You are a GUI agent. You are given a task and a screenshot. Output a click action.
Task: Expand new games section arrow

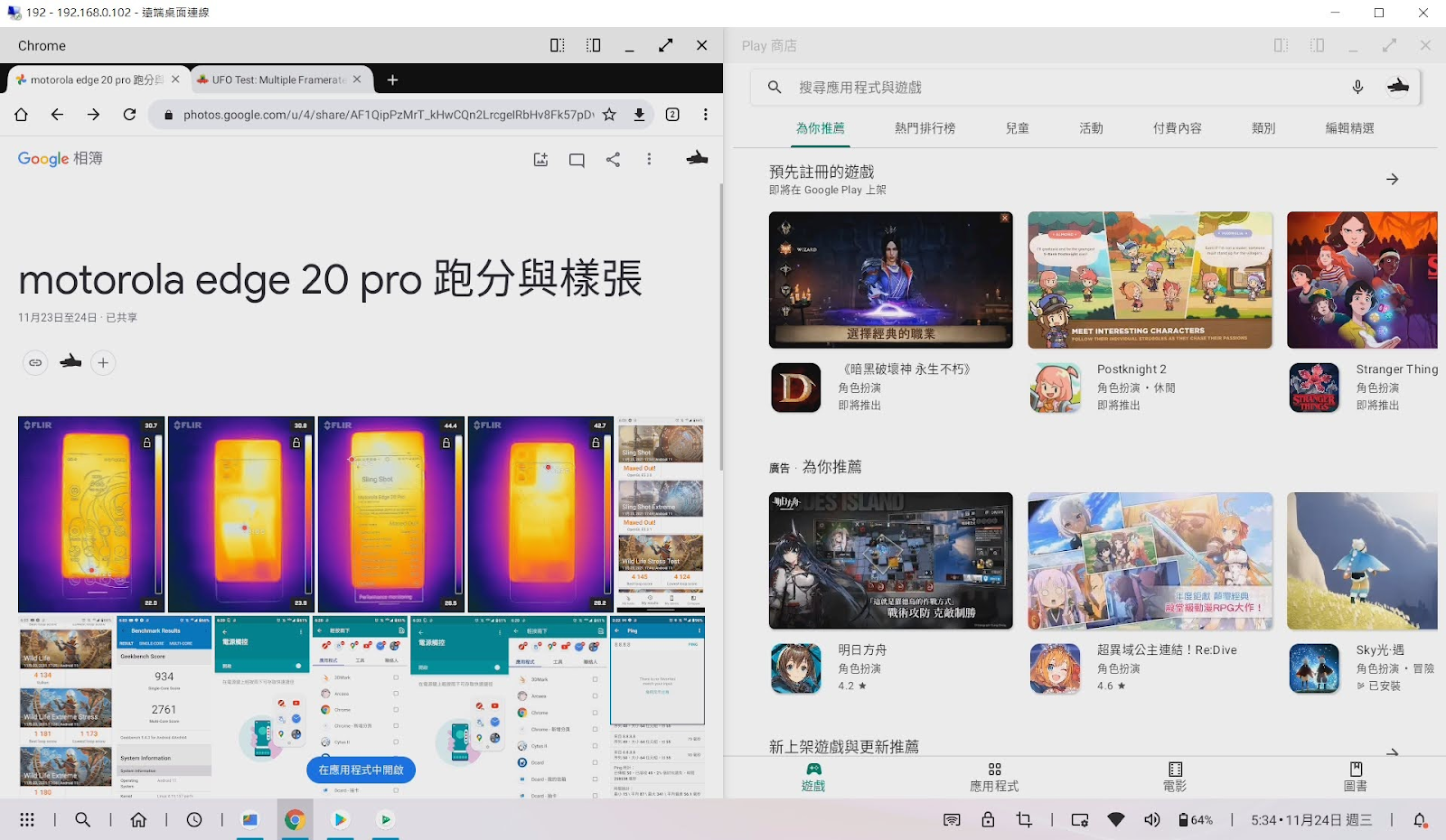pyautogui.click(x=1393, y=751)
